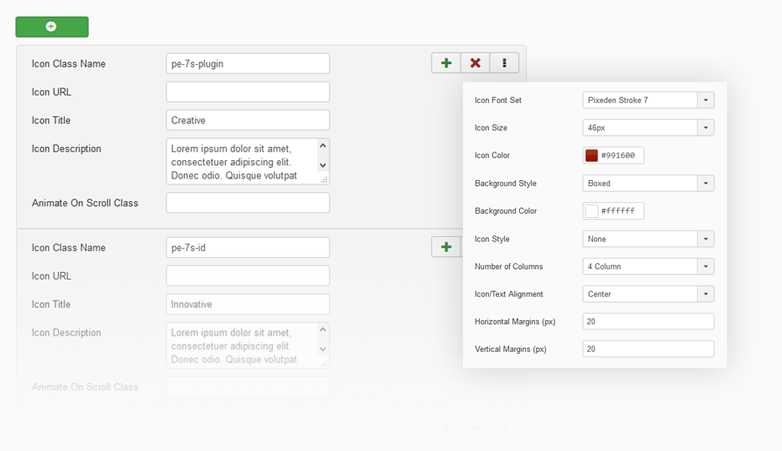The image size is (782, 451).
Task: Click the first Icon URL field
Action: pyautogui.click(x=247, y=92)
